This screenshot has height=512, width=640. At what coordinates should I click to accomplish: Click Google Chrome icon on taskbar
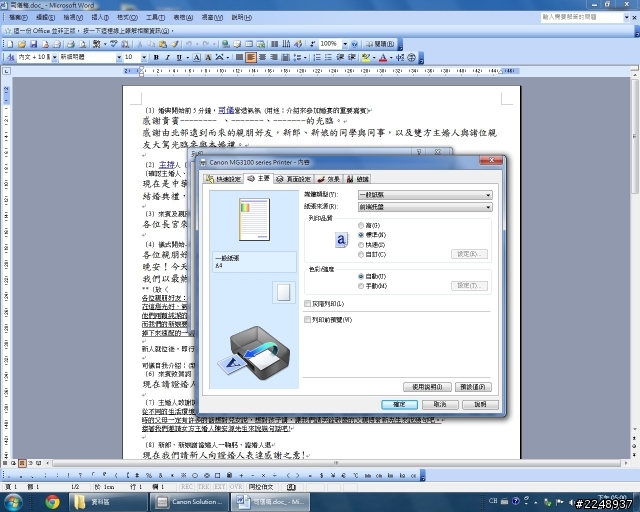coord(52,502)
